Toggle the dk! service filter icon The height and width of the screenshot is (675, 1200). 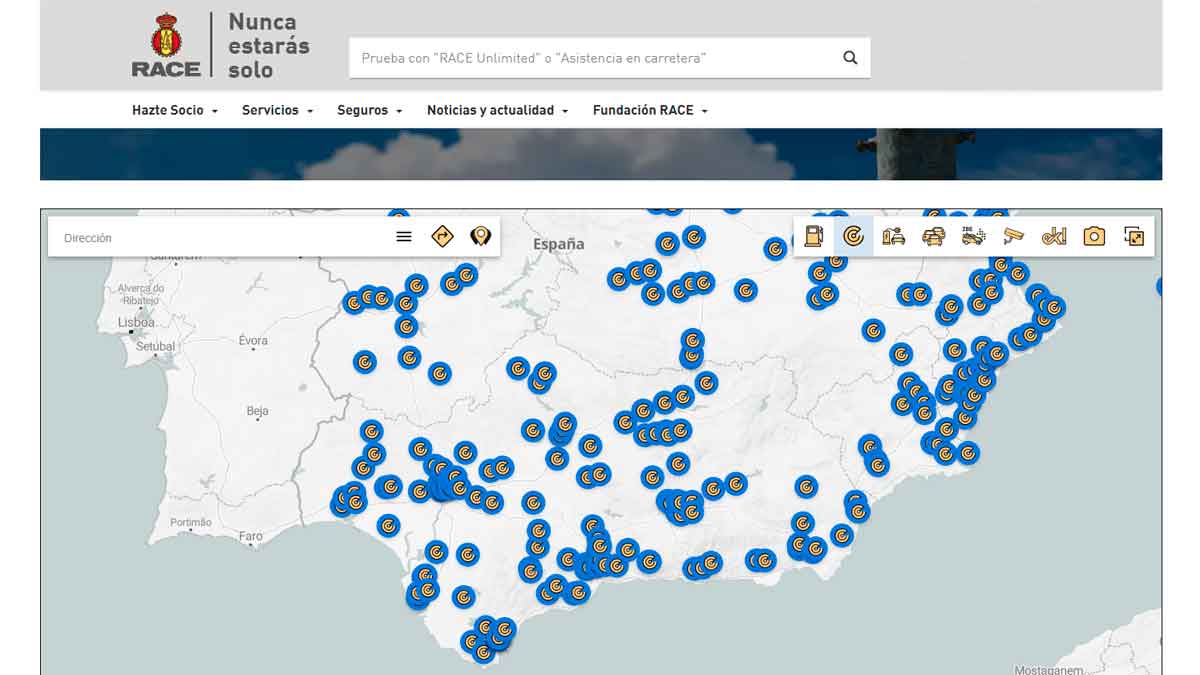(1051, 236)
